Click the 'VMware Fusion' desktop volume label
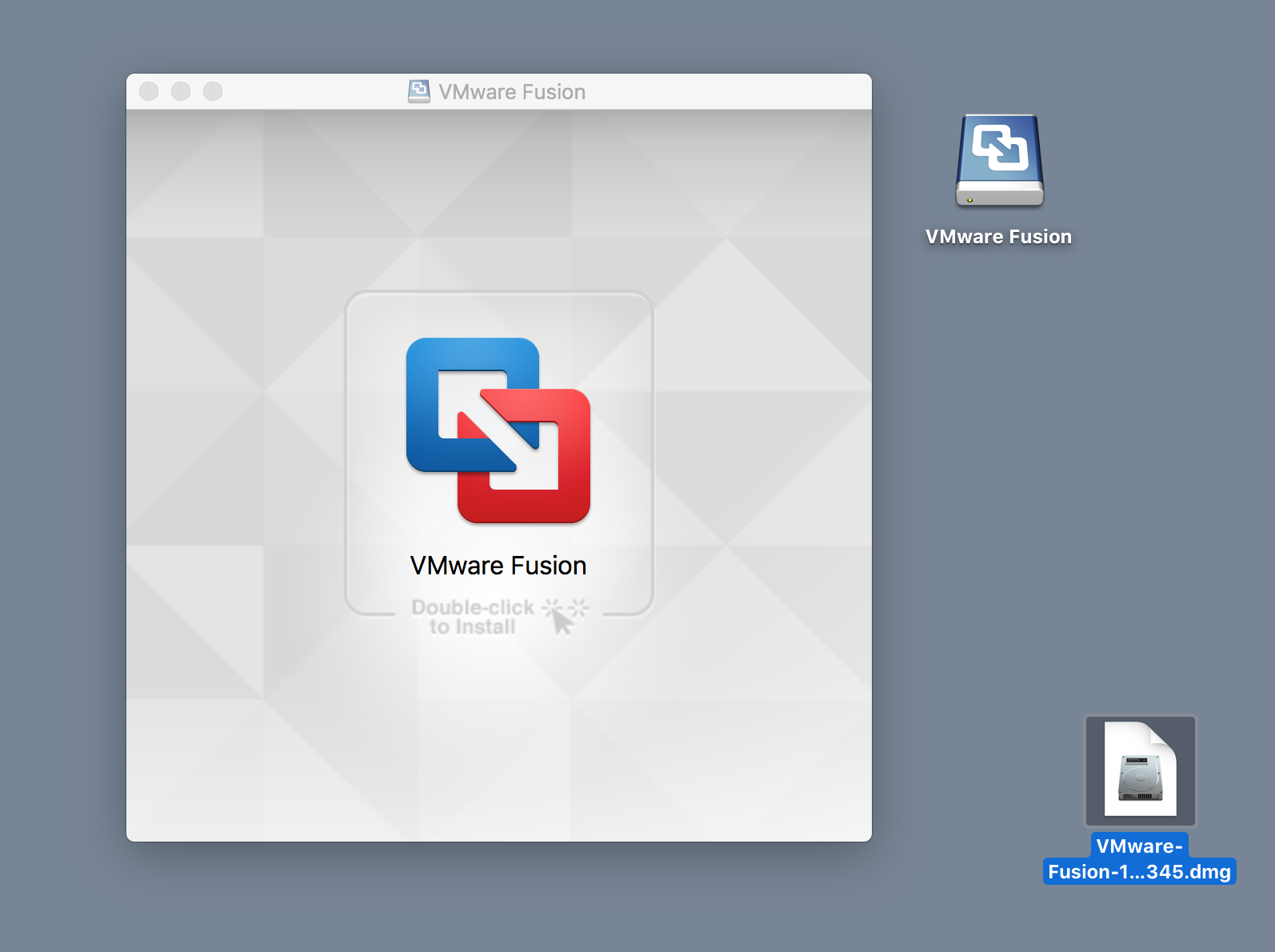The width and height of the screenshot is (1275, 952). [998, 237]
